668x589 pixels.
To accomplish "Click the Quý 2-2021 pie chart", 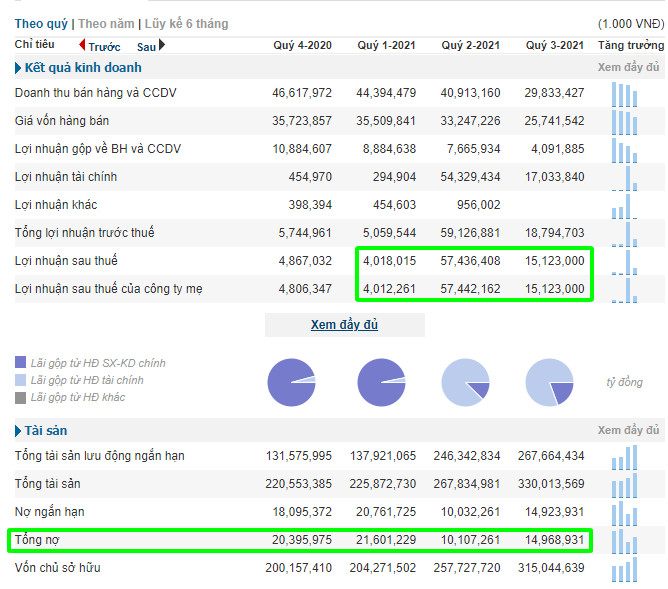I will [x=465, y=382].
